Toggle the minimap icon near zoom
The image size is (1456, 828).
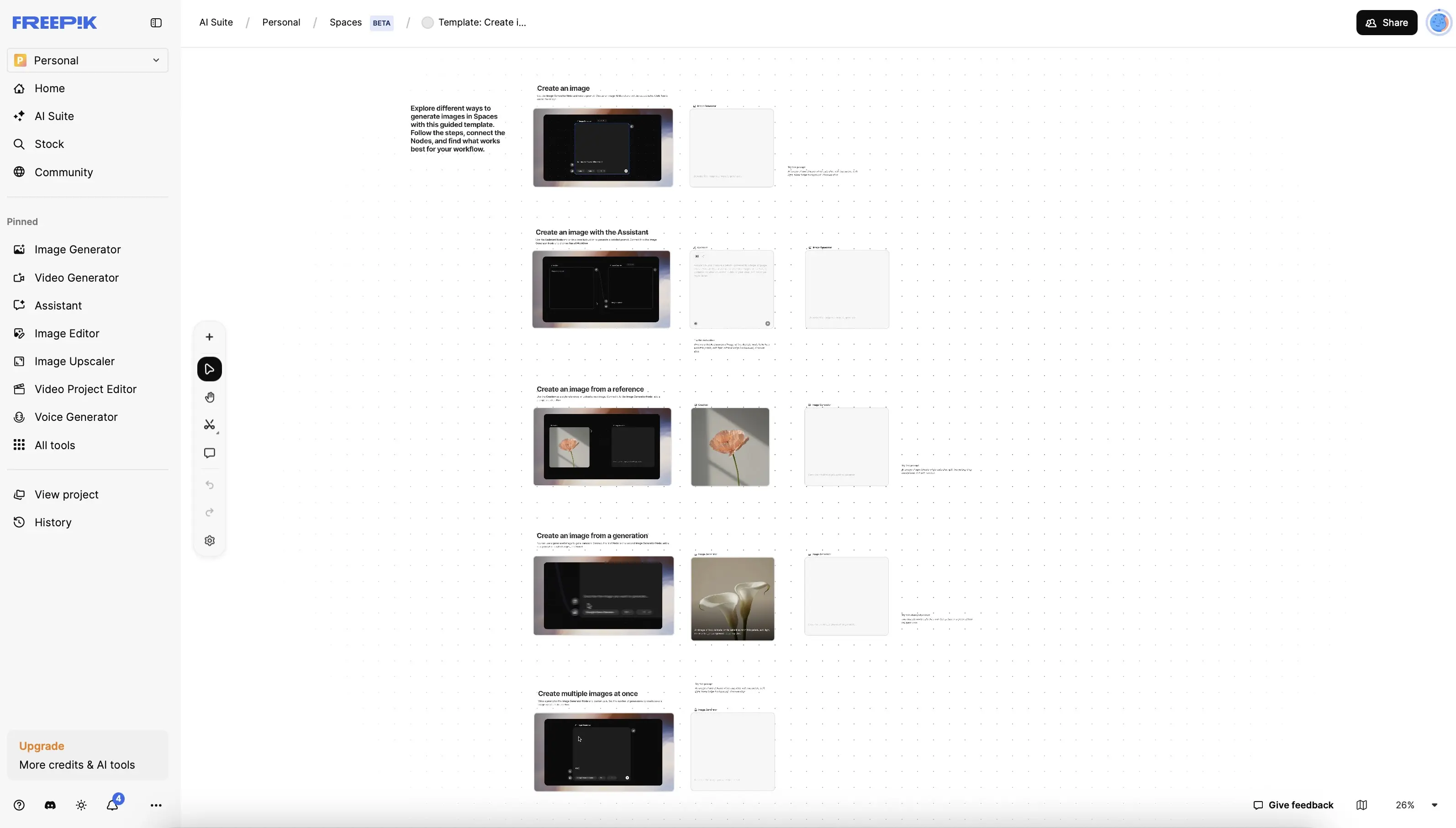point(1361,805)
